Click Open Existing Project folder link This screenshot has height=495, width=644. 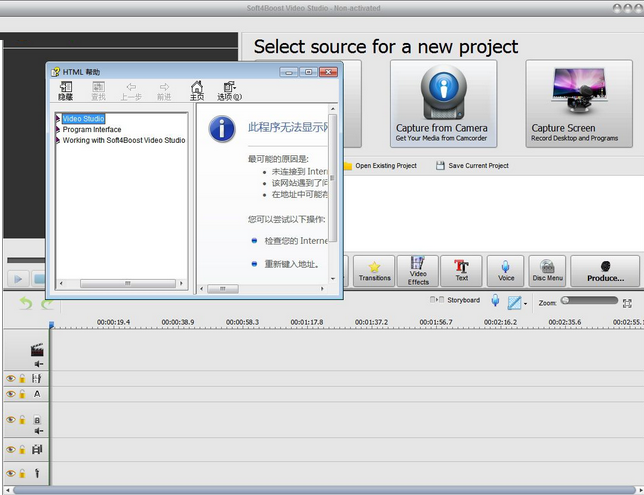click(380, 166)
